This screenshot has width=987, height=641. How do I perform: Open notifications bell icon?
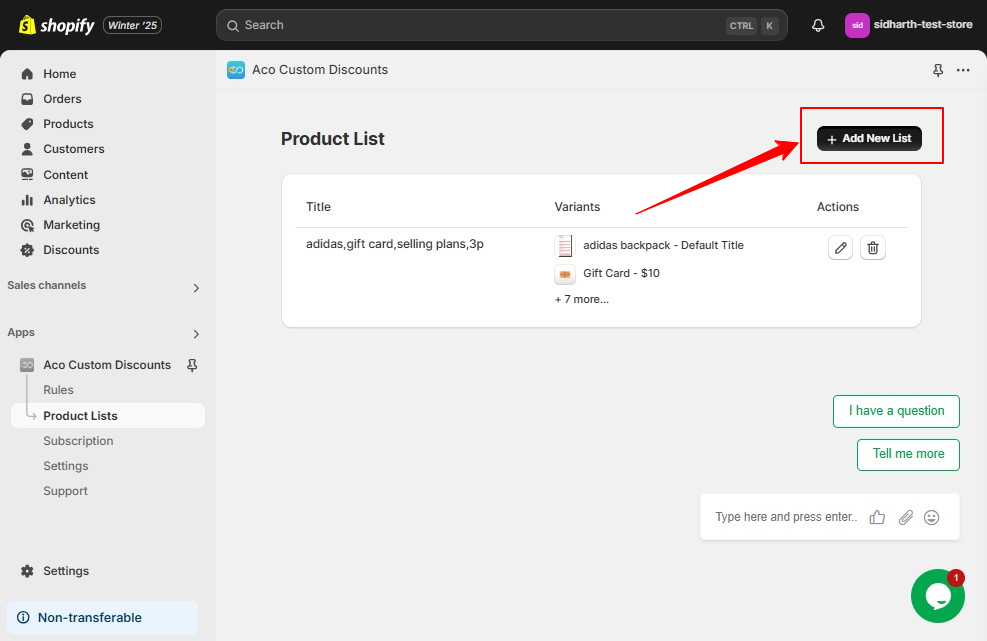pyautogui.click(x=818, y=25)
